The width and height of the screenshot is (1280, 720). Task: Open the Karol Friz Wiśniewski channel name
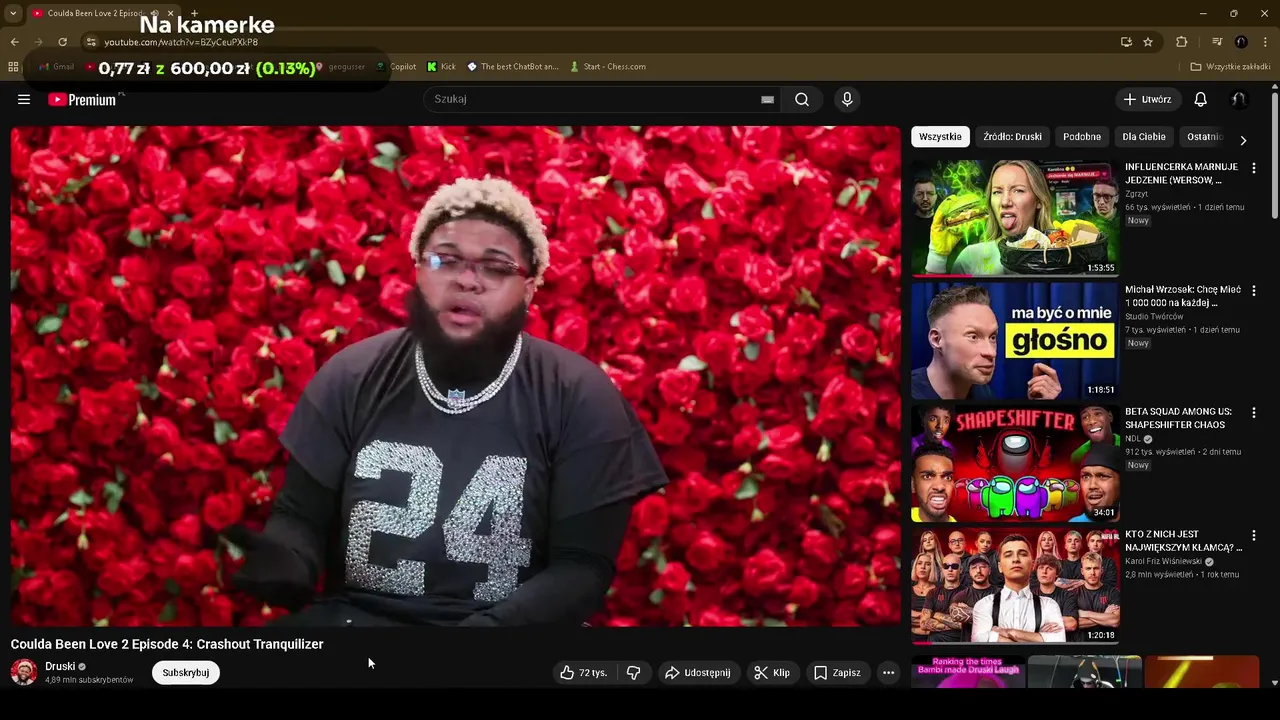pyautogui.click(x=1163, y=562)
